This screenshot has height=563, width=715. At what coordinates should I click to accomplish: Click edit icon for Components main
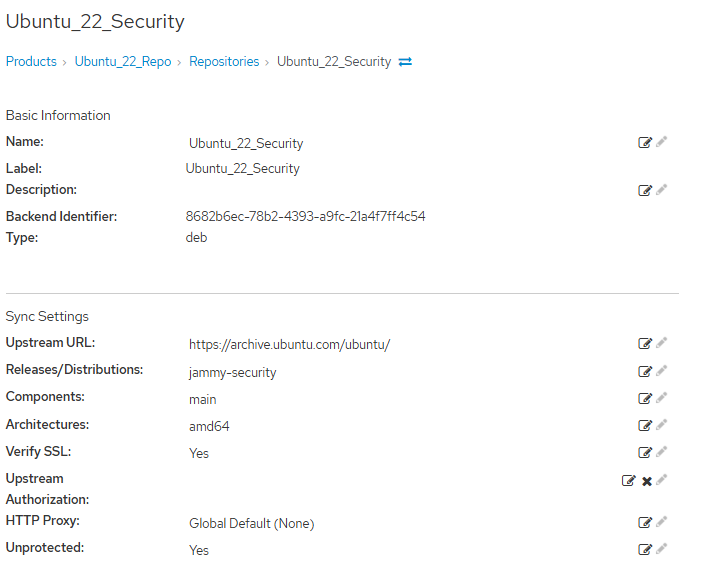click(645, 398)
